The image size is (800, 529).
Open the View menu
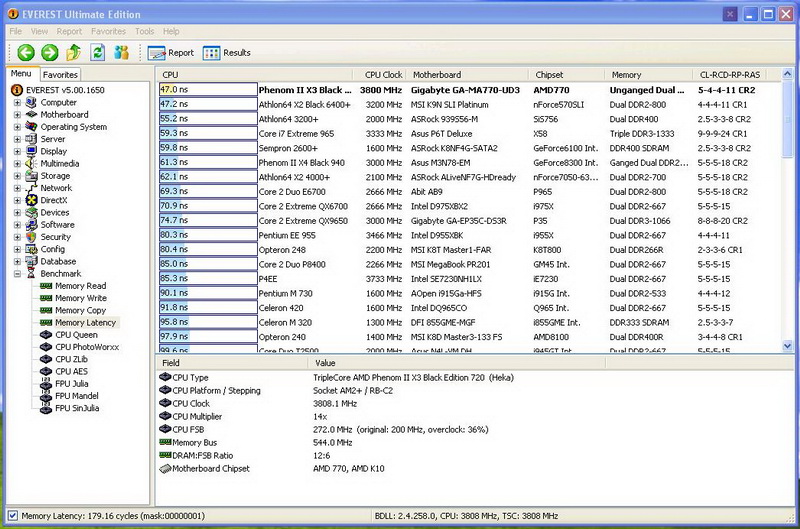39,31
